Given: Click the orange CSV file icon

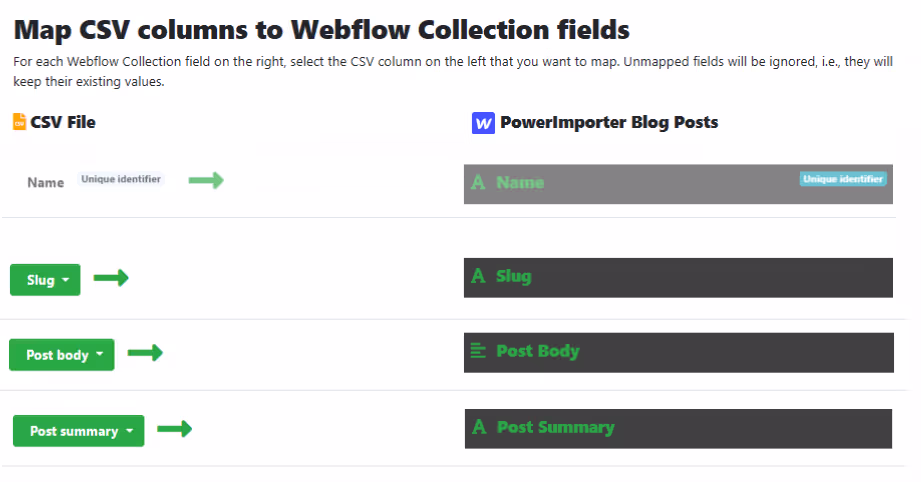Looking at the screenshot, I should [19, 122].
